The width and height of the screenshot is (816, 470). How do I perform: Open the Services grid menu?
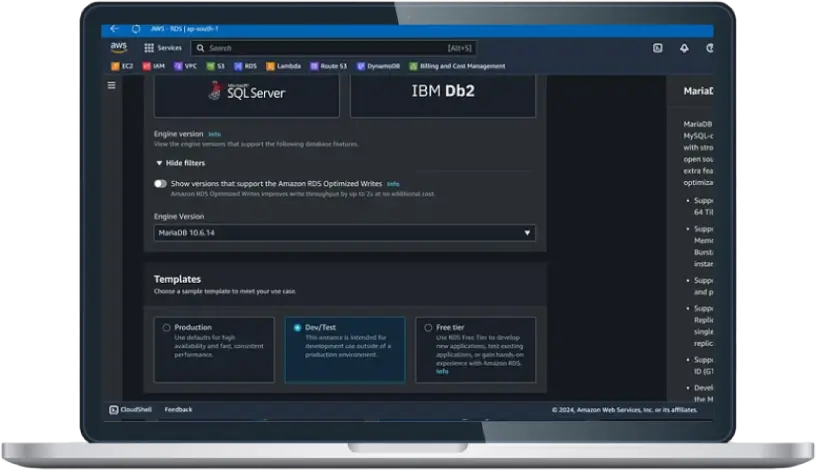coord(163,48)
